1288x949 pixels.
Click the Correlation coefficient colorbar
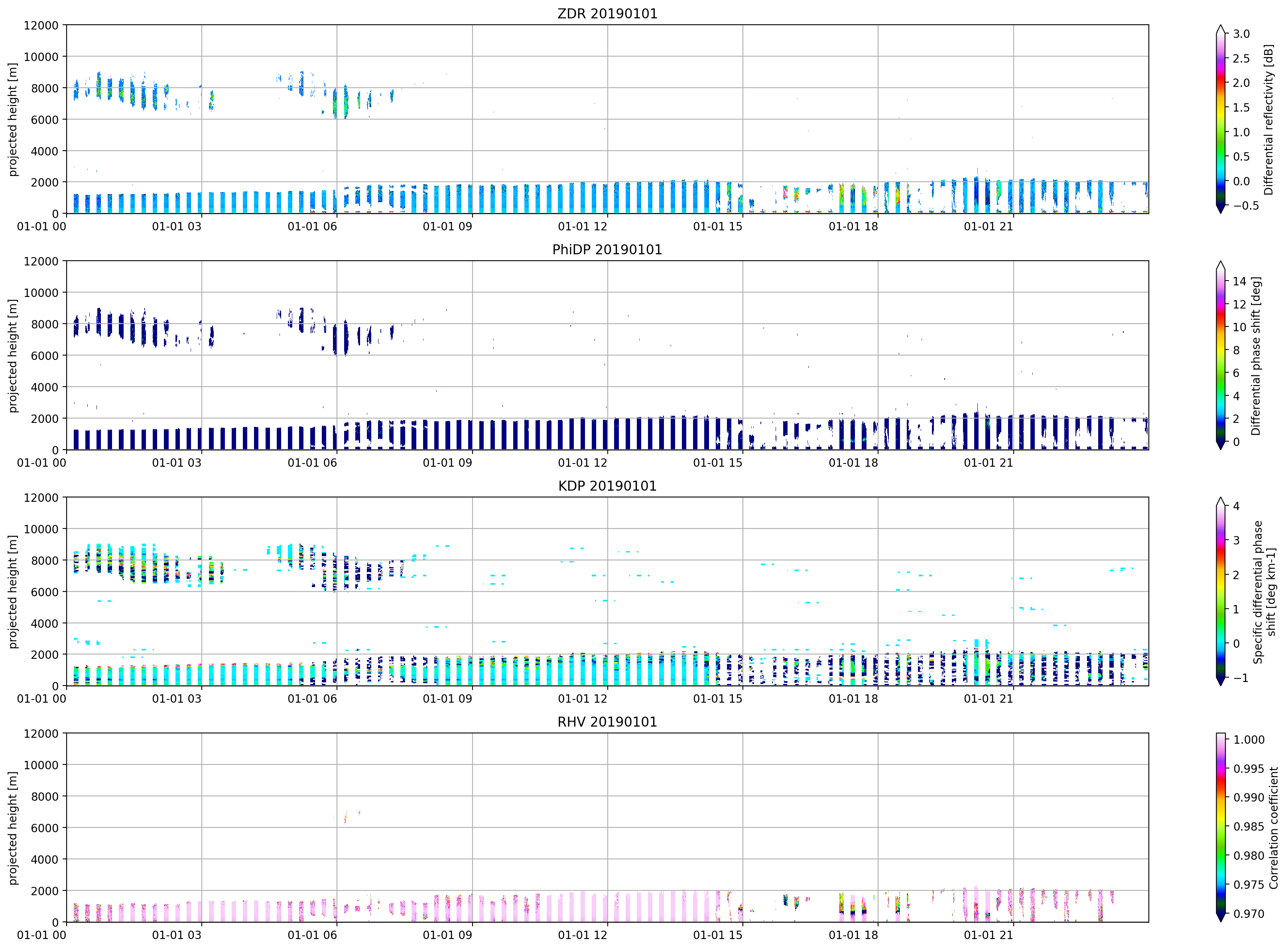pyautogui.click(x=1220, y=827)
